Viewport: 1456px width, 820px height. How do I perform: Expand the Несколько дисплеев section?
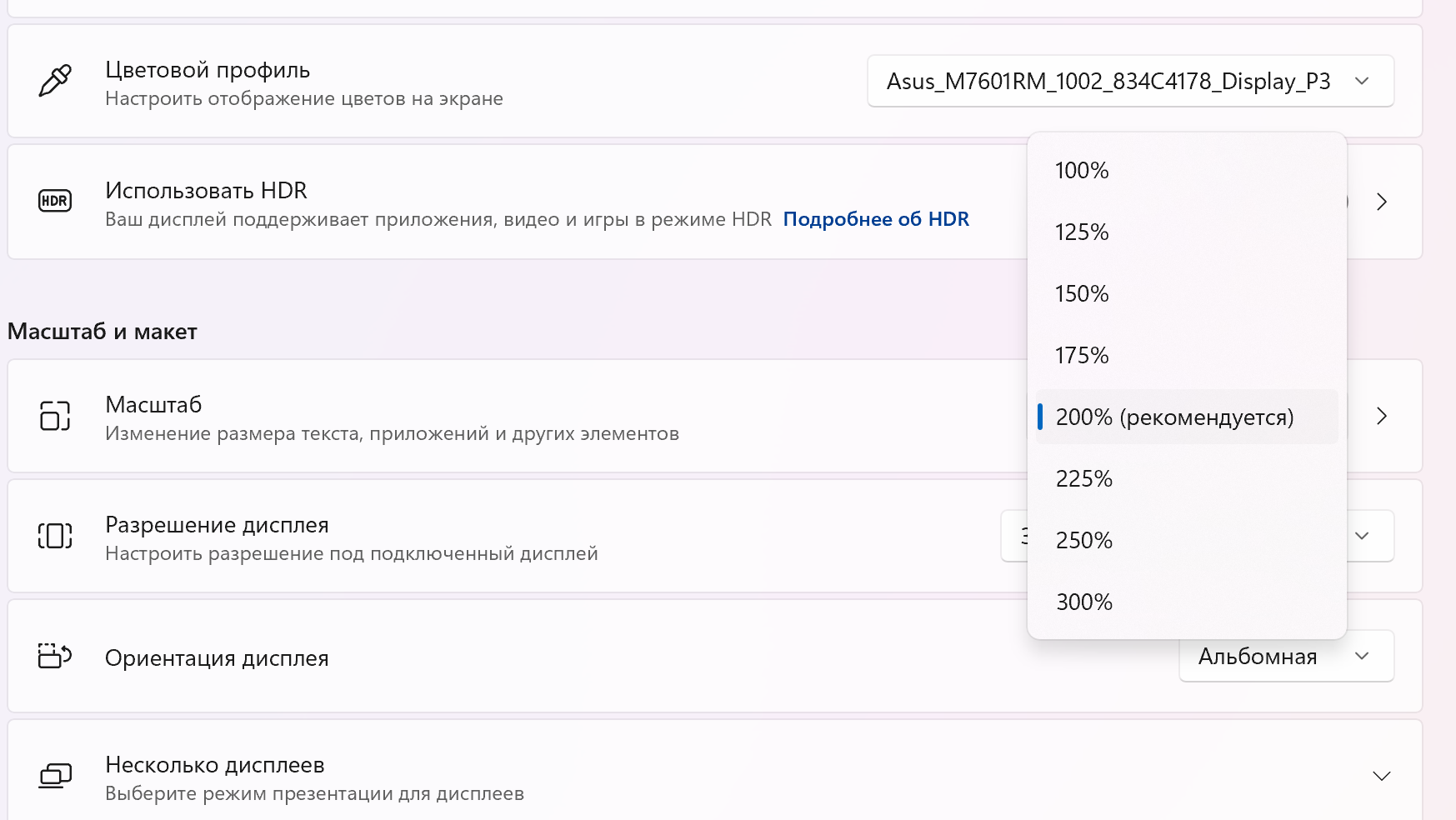pyautogui.click(x=1381, y=776)
